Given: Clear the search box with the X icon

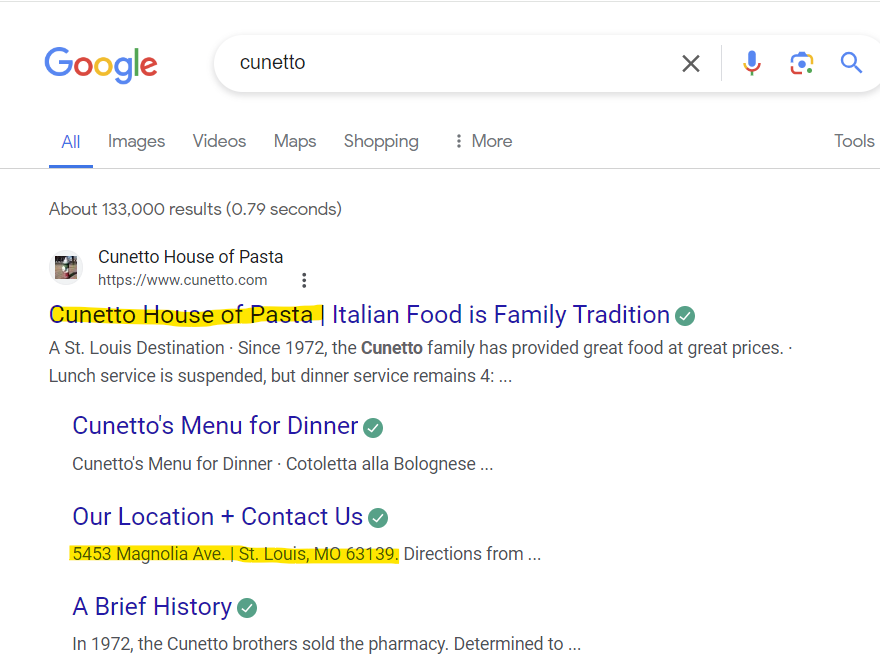Looking at the screenshot, I should click(691, 63).
